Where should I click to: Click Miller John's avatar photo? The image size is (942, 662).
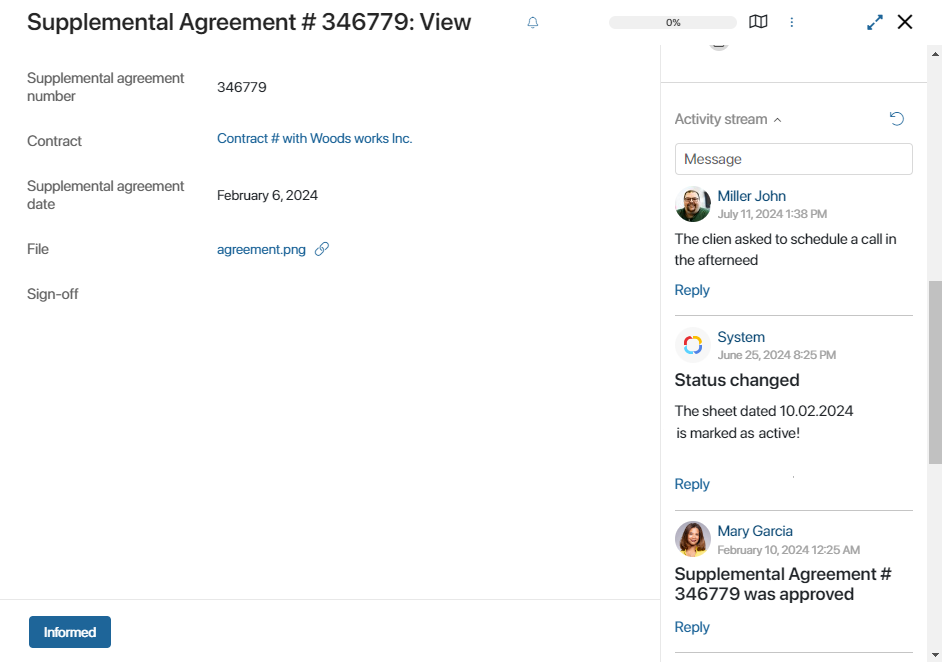693,204
